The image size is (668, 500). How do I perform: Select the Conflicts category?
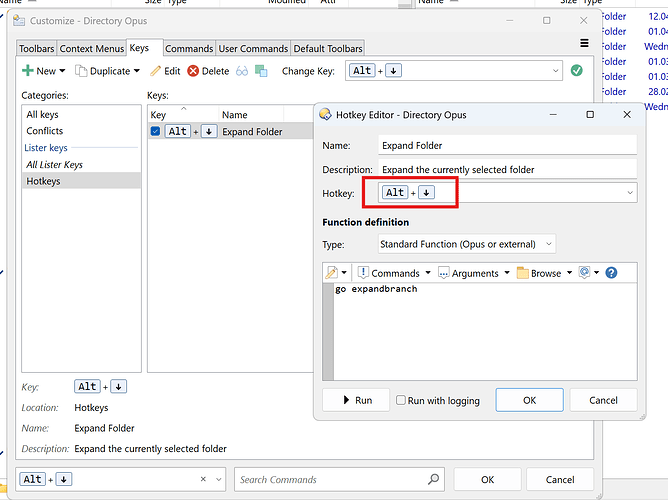[x=81, y=131]
